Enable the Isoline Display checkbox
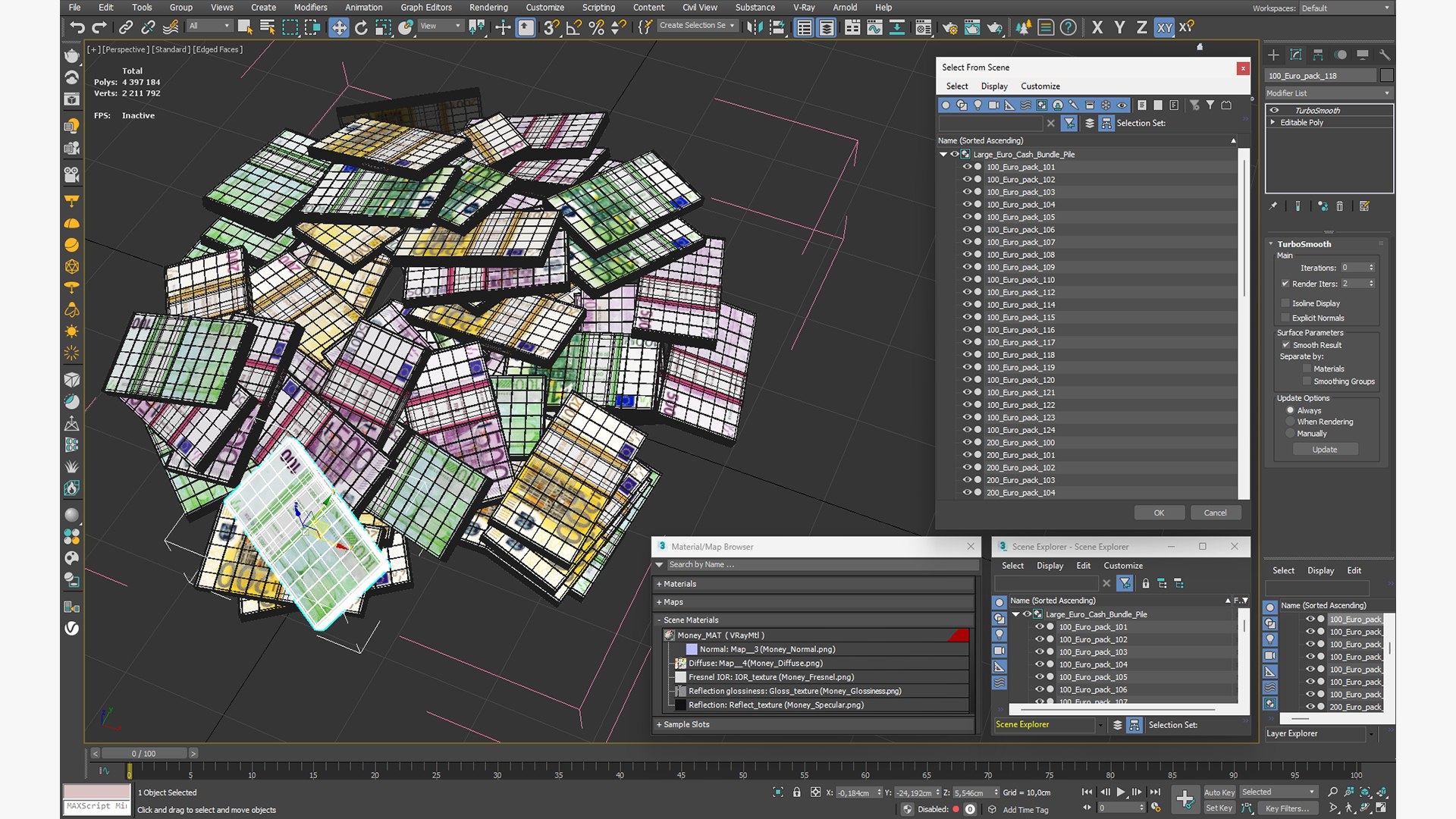Image resolution: width=1456 pixels, height=819 pixels. coord(1285,303)
